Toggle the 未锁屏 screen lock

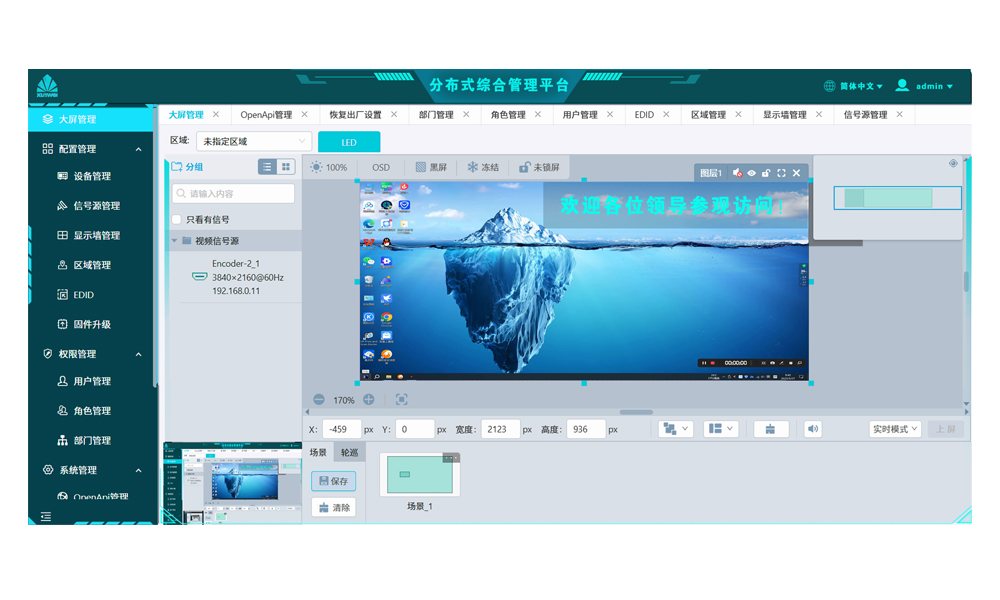click(525, 167)
